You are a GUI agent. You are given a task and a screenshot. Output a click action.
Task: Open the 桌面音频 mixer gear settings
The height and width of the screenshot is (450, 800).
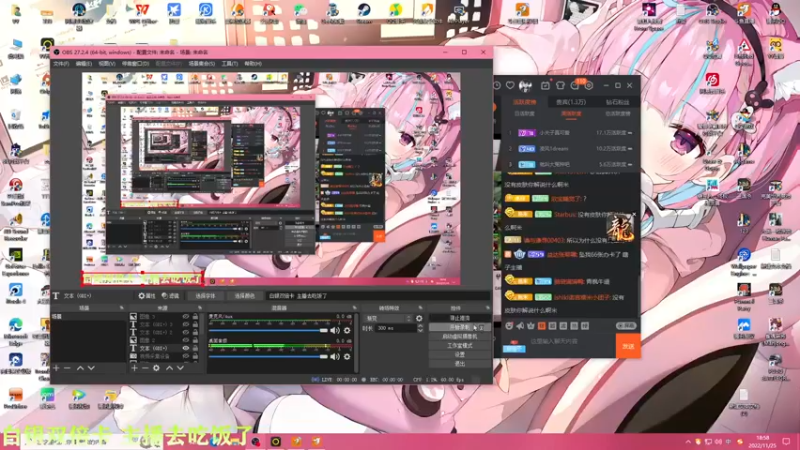coord(347,357)
